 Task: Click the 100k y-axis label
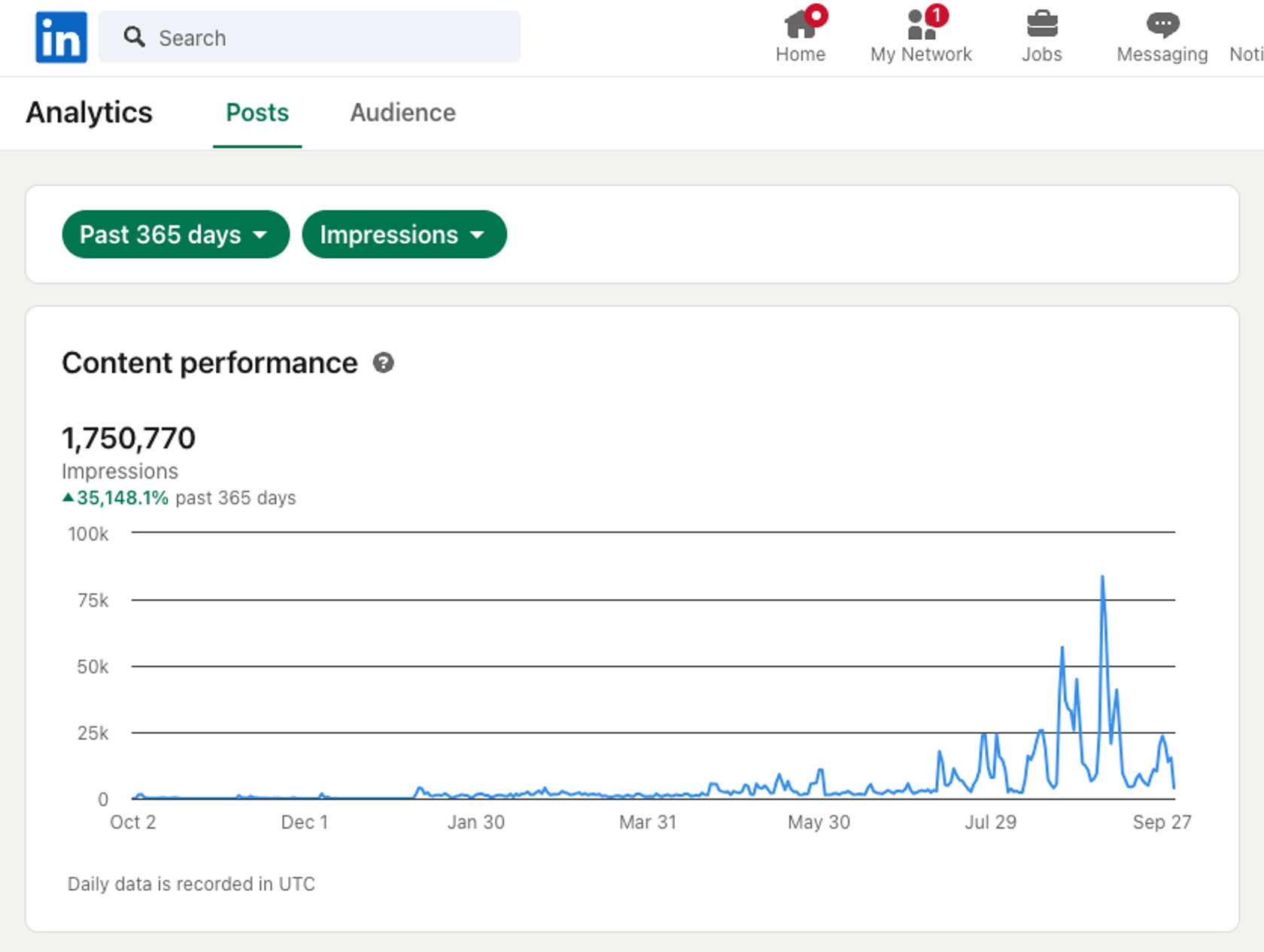[88, 534]
